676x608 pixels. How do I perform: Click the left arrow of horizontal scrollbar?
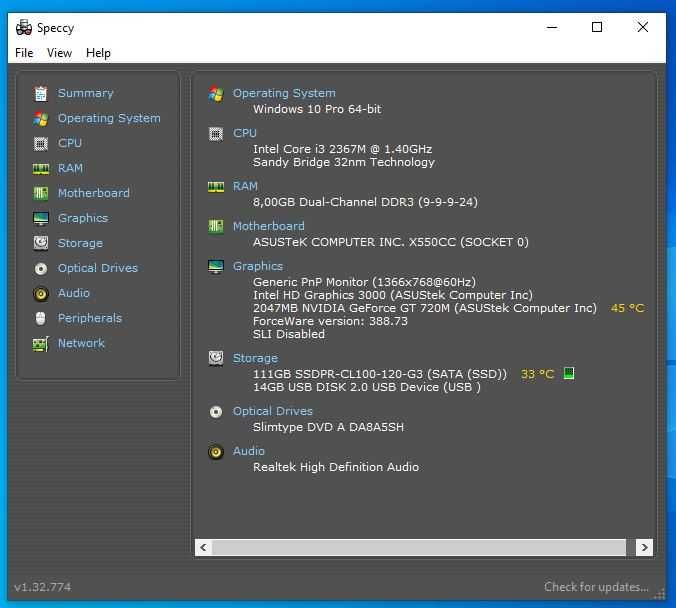203,547
